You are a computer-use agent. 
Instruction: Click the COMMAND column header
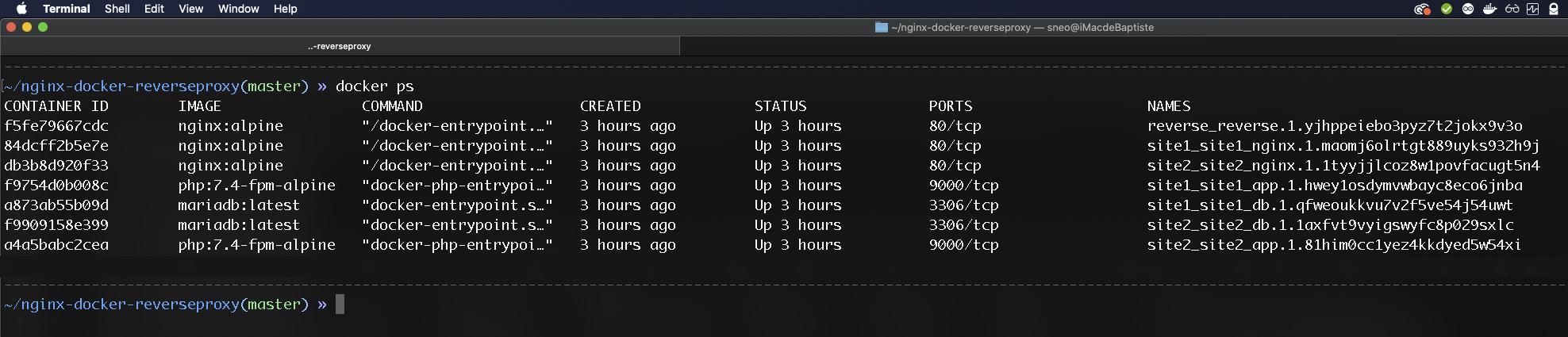[x=392, y=106]
